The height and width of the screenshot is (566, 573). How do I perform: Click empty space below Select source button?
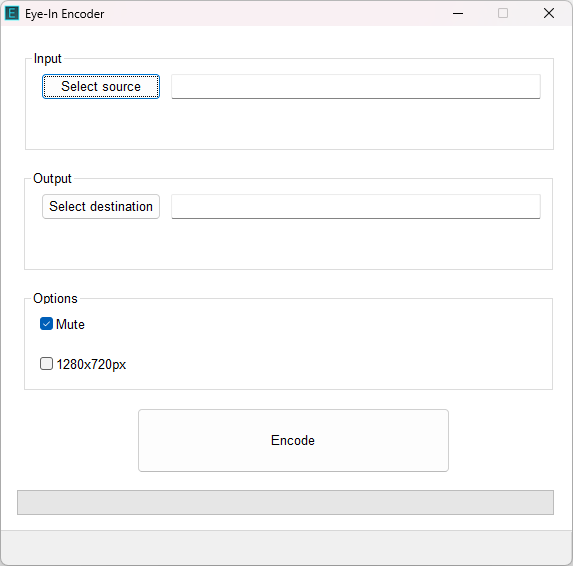tap(101, 124)
